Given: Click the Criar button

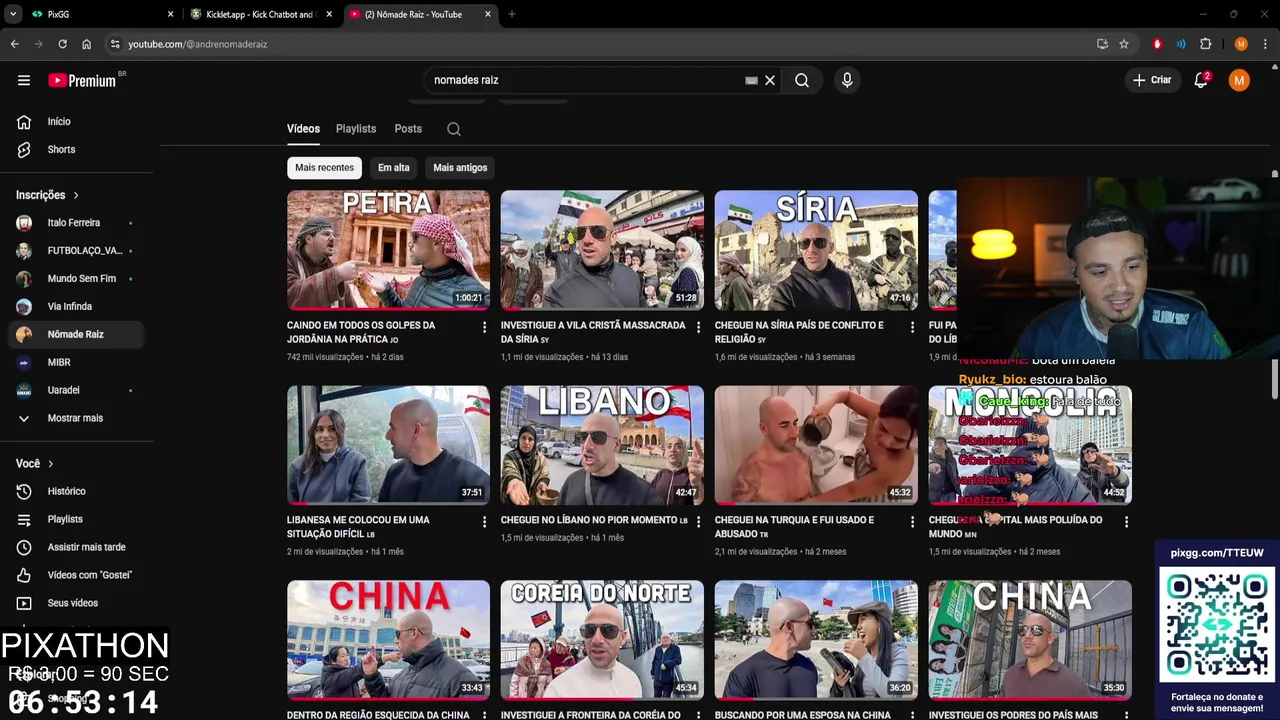Looking at the screenshot, I should [x=1151, y=80].
